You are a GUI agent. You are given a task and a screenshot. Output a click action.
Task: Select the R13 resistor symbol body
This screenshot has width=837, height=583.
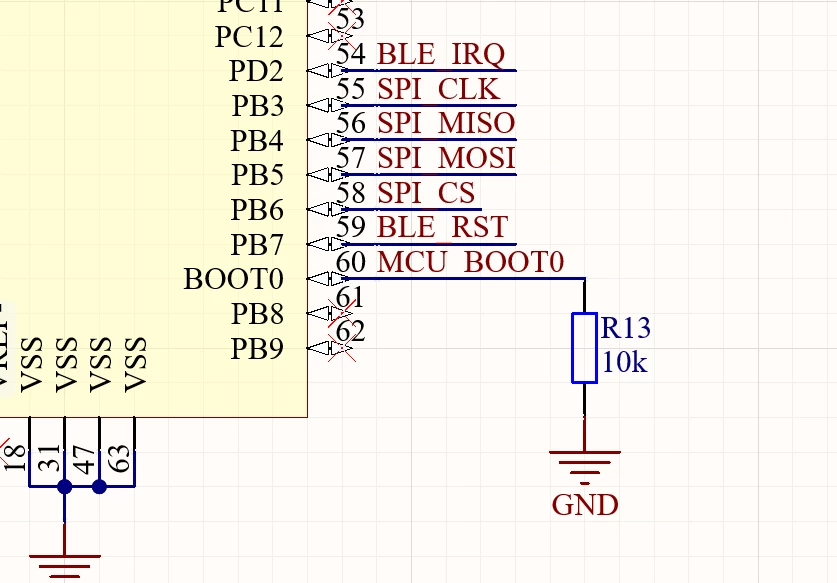tap(585, 348)
